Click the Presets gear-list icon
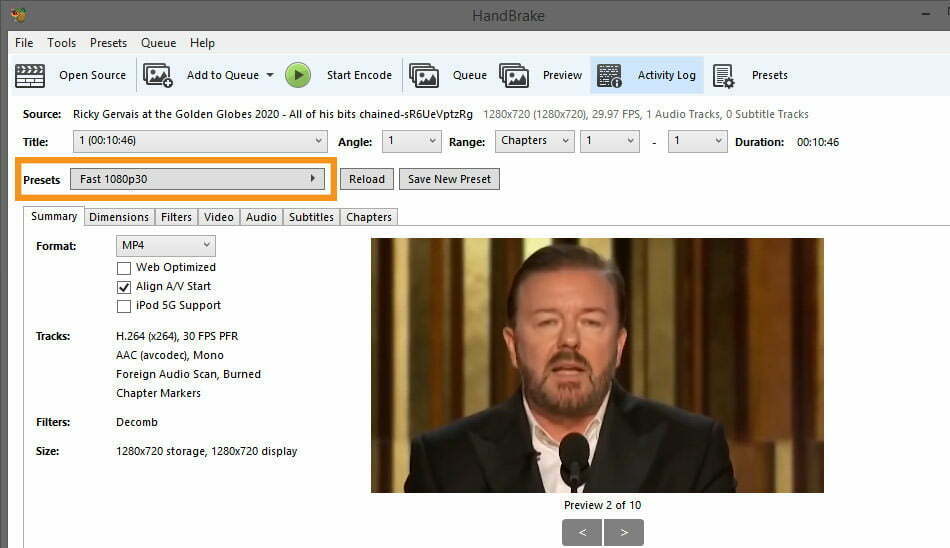Viewport: 950px width, 548px height. click(x=723, y=76)
